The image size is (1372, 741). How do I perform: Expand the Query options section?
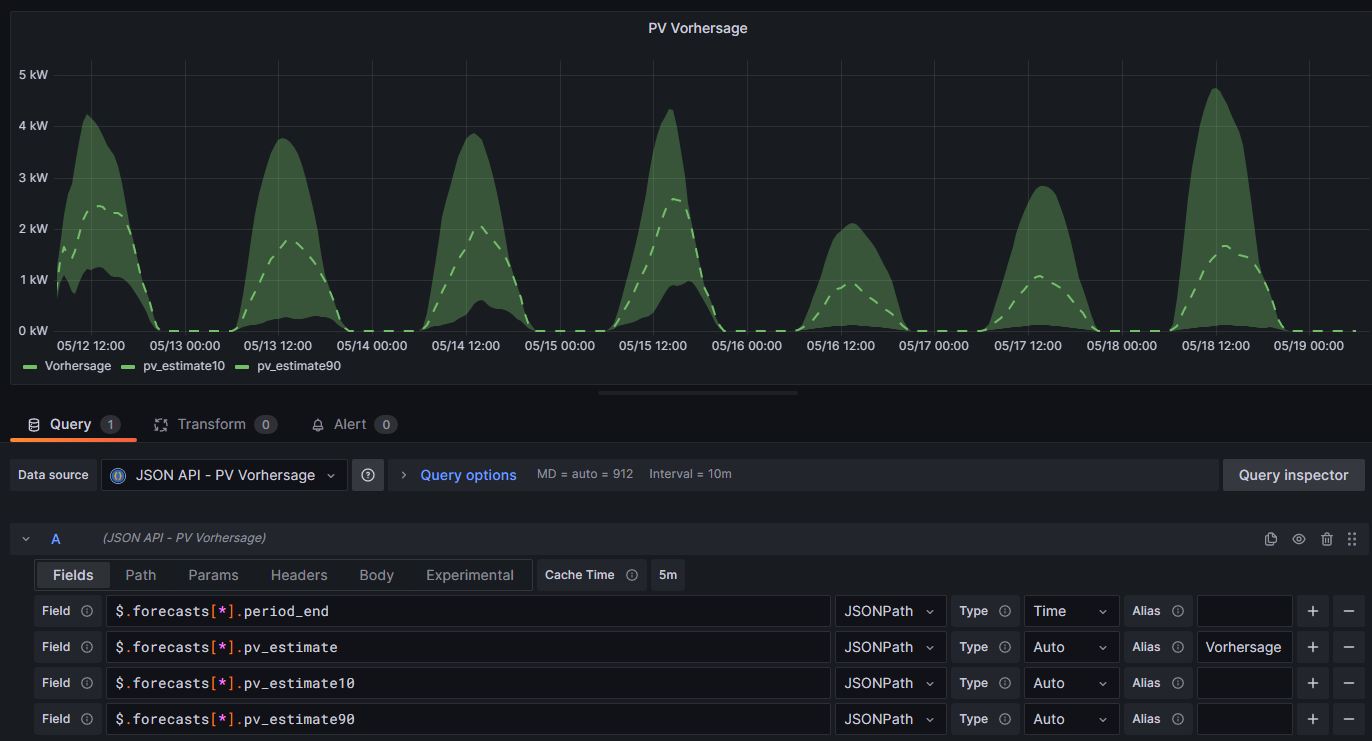point(467,475)
